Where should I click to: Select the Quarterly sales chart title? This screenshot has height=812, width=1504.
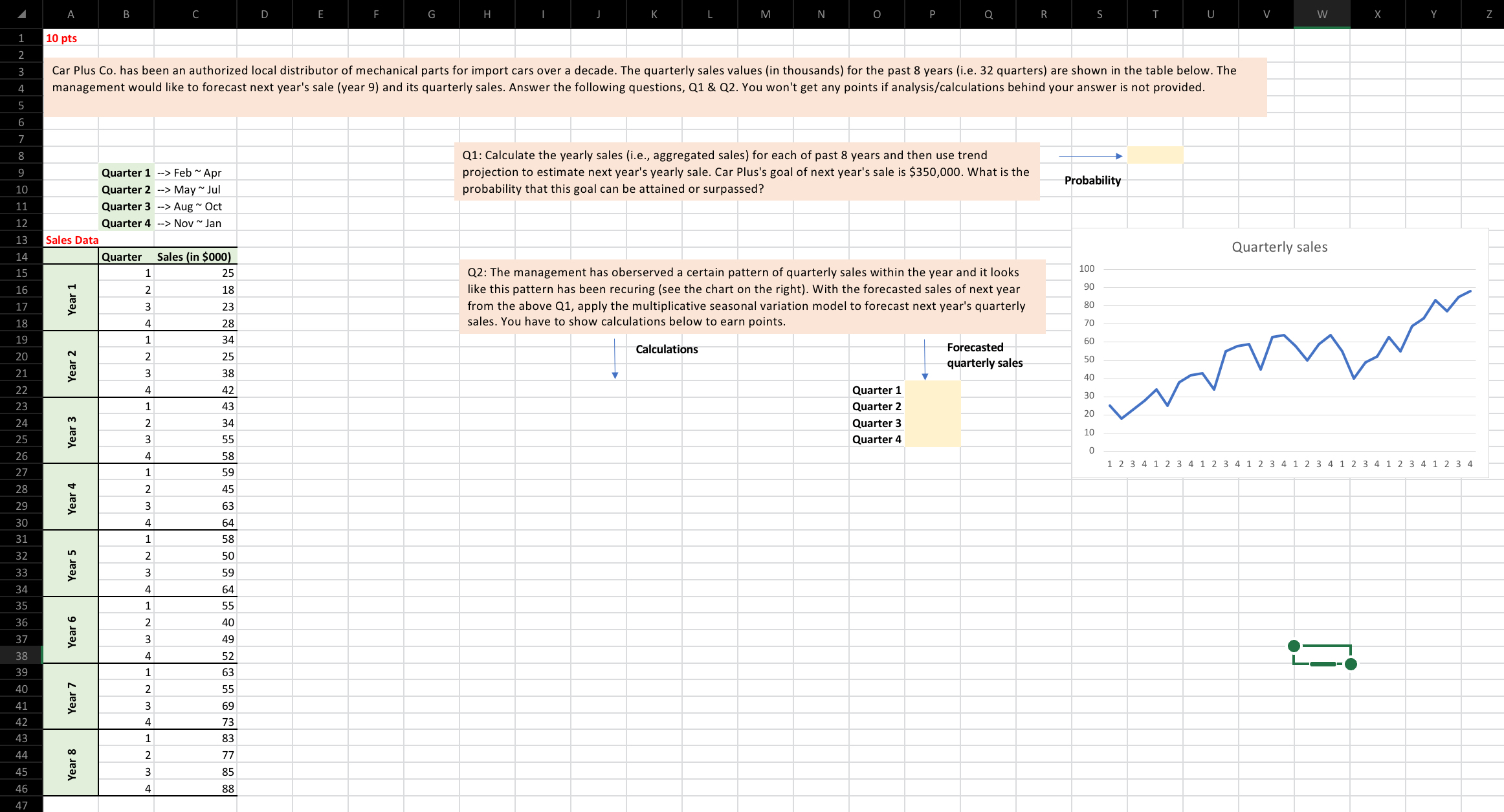(1279, 247)
